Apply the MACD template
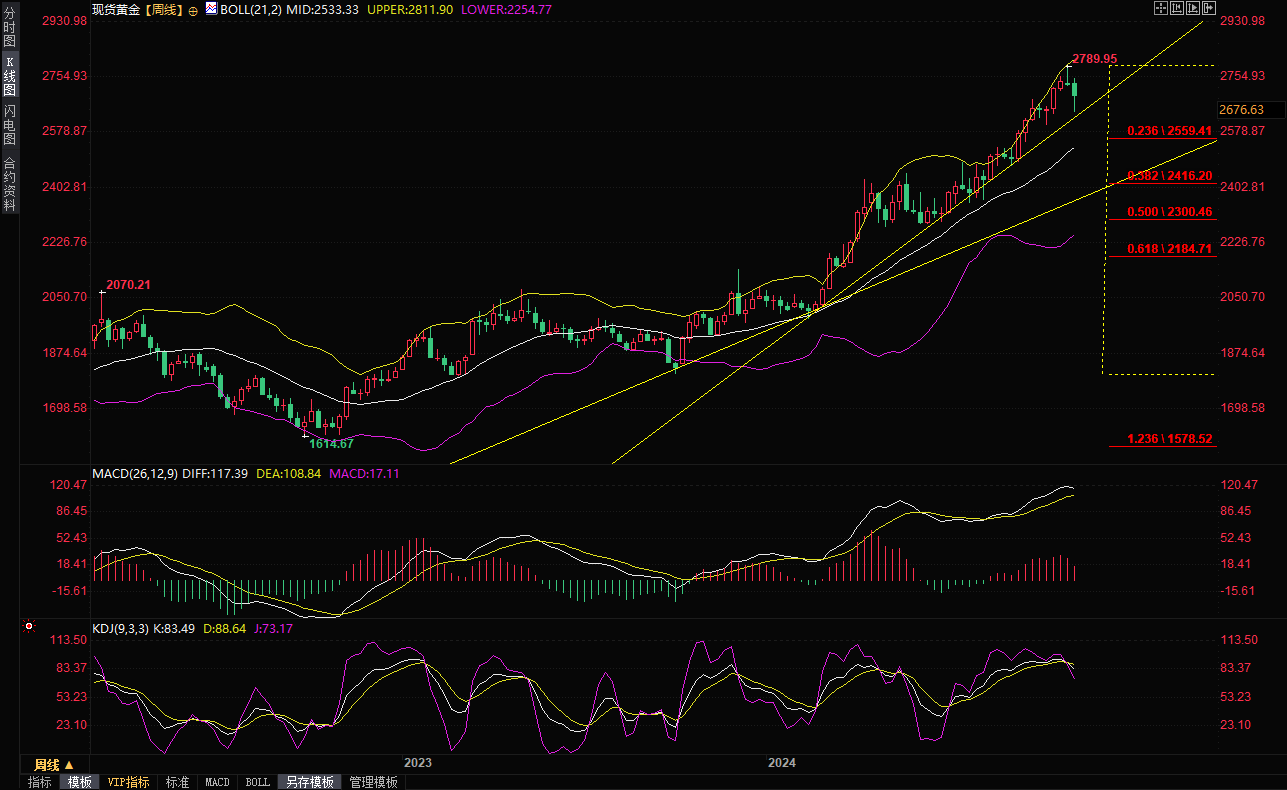The width and height of the screenshot is (1287, 790). (217, 782)
